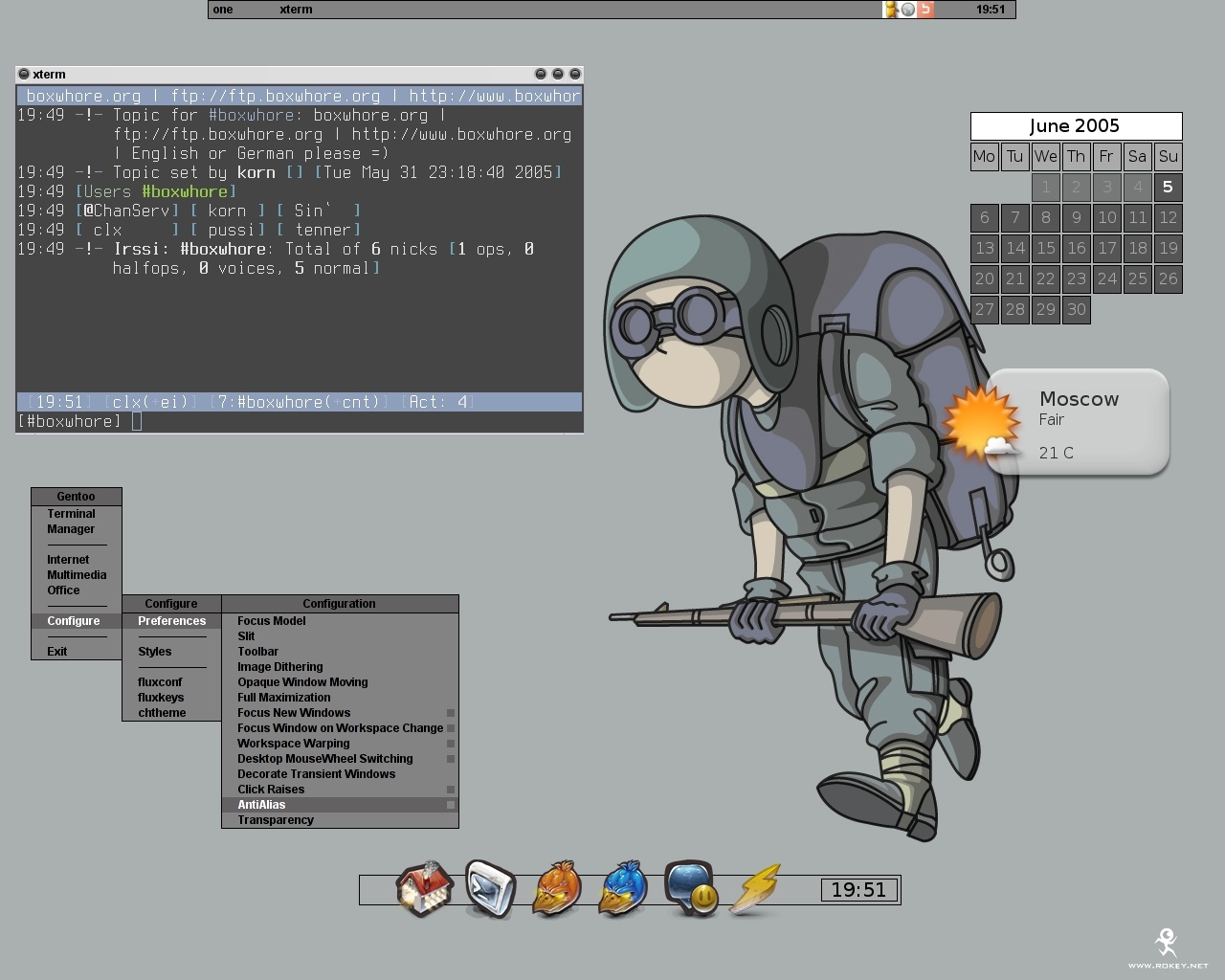Click the green '#boxwhore' users text
Viewport: 1225px width, 980px height.
coord(185,191)
